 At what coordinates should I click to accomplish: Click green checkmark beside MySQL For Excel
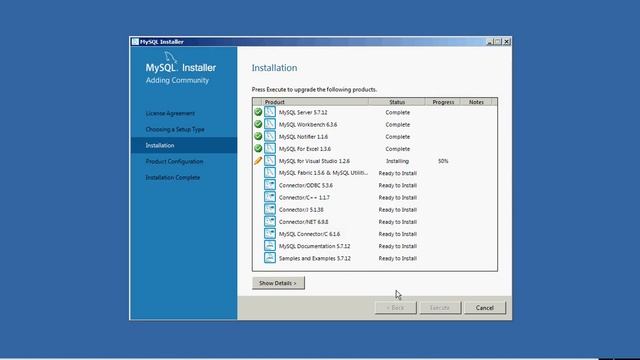(x=258, y=149)
